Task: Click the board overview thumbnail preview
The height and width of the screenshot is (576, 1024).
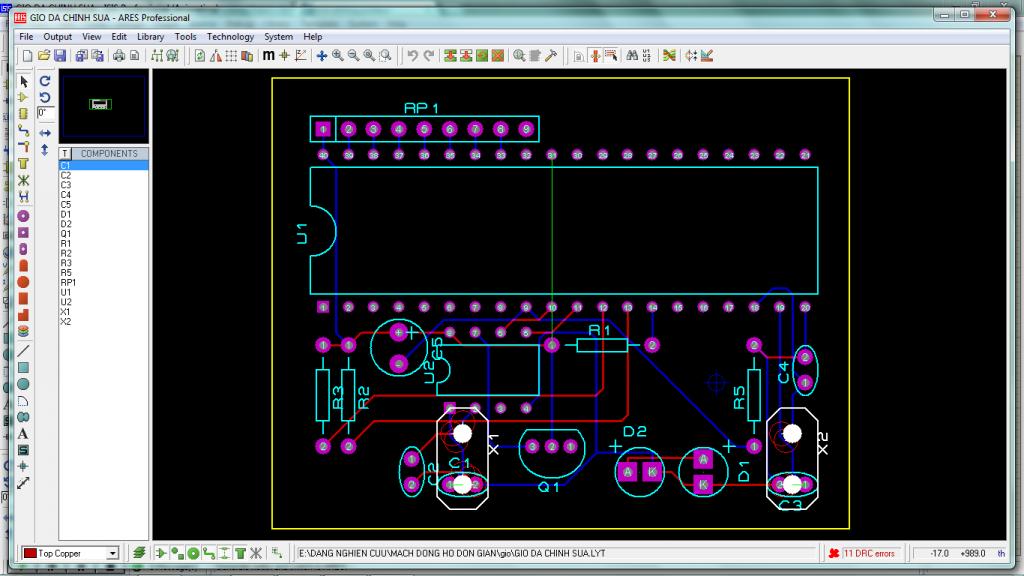Action: [x=103, y=105]
